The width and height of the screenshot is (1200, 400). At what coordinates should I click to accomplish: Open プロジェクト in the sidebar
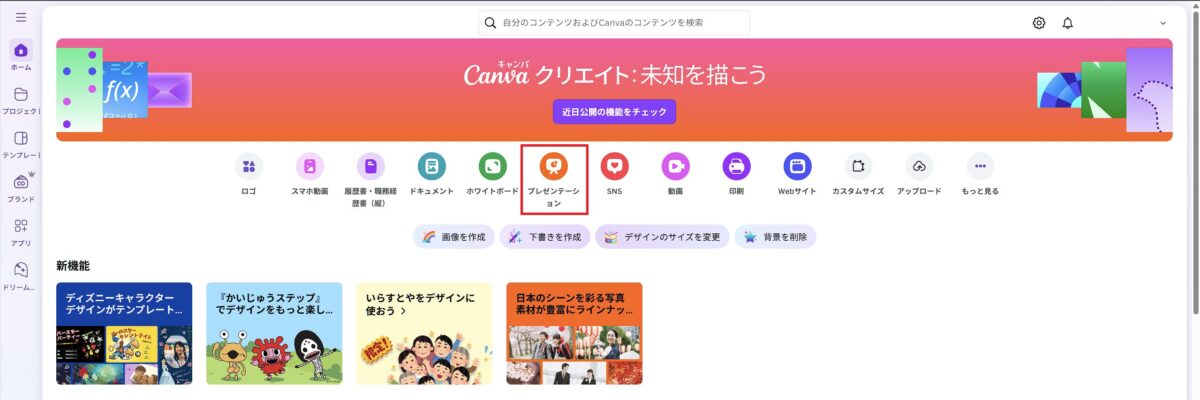[x=21, y=100]
